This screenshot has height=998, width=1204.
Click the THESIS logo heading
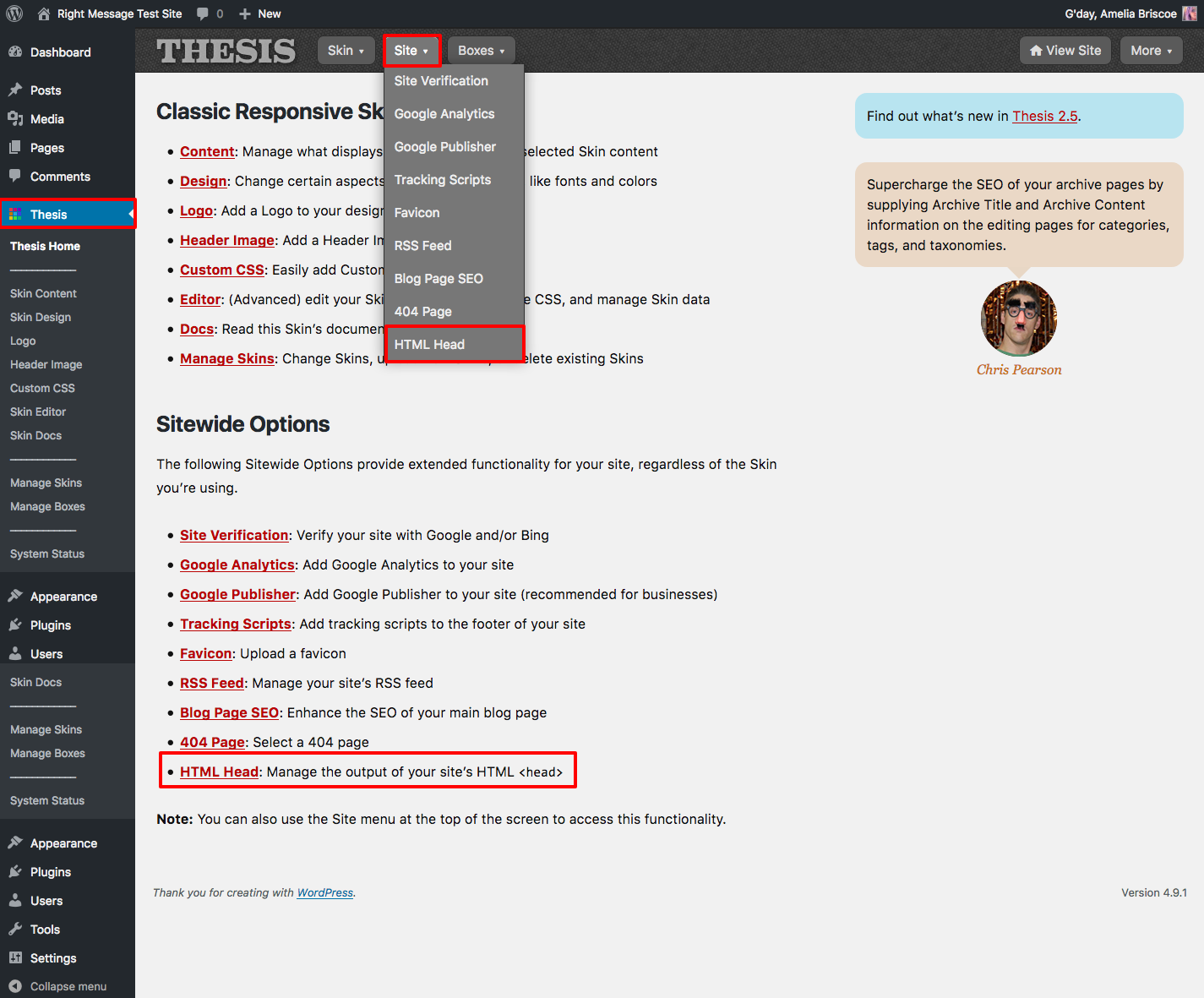coord(226,51)
